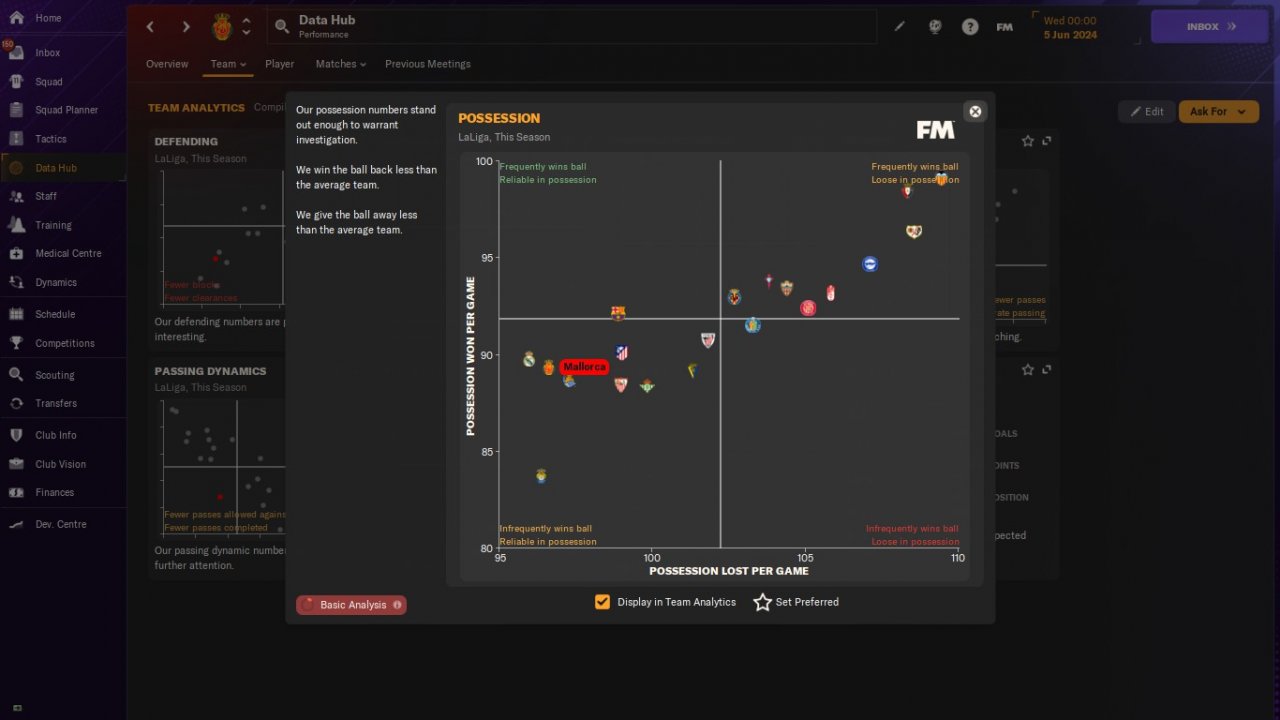Open the Club Vision sidebar icon
This screenshot has height=720, width=1280.
(x=16, y=464)
